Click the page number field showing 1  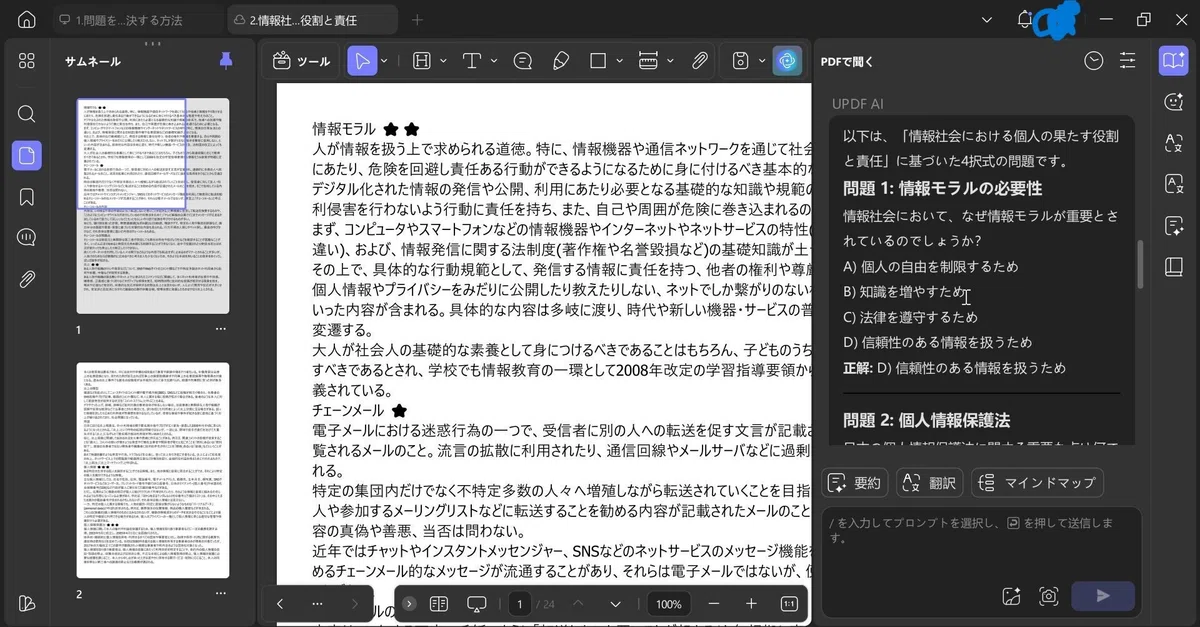520,604
